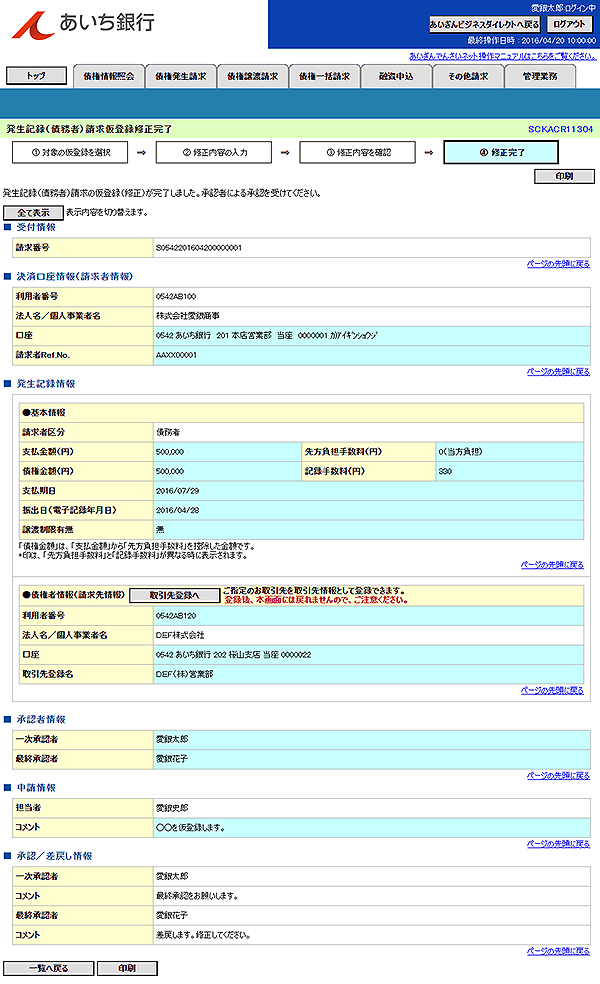Click payment due date 2016/07/29

click(x=178, y=491)
